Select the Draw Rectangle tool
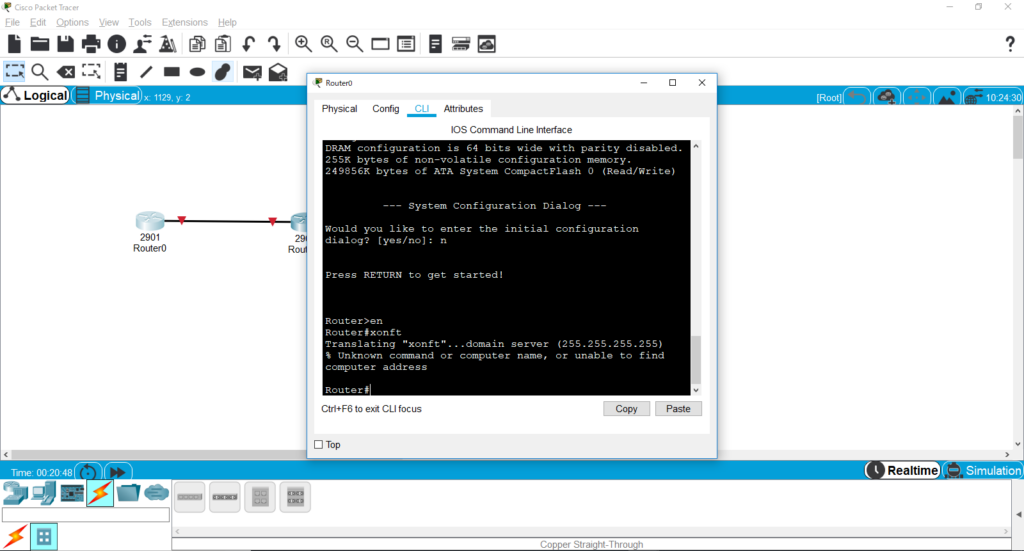The height and width of the screenshot is (551, 1024). pyautogui.click(x=172, y=71)
